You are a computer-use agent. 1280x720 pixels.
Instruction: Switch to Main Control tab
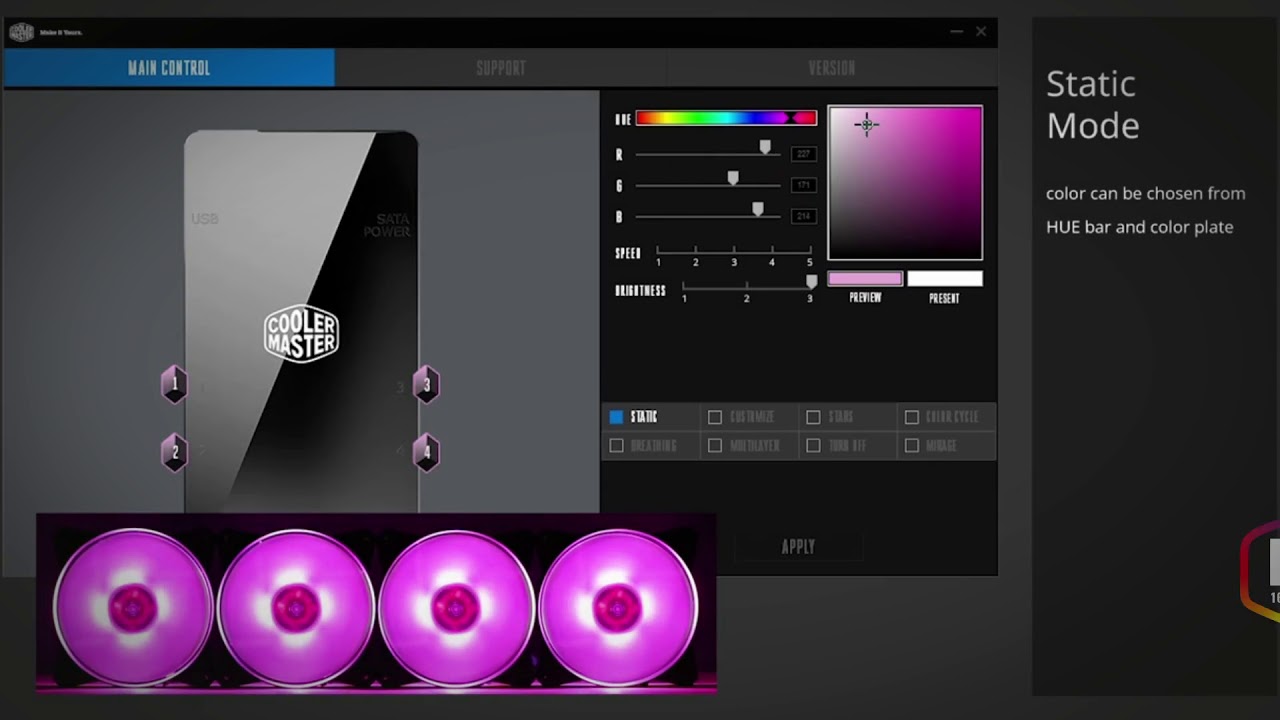pyautogui.click(x=169, y=68)
